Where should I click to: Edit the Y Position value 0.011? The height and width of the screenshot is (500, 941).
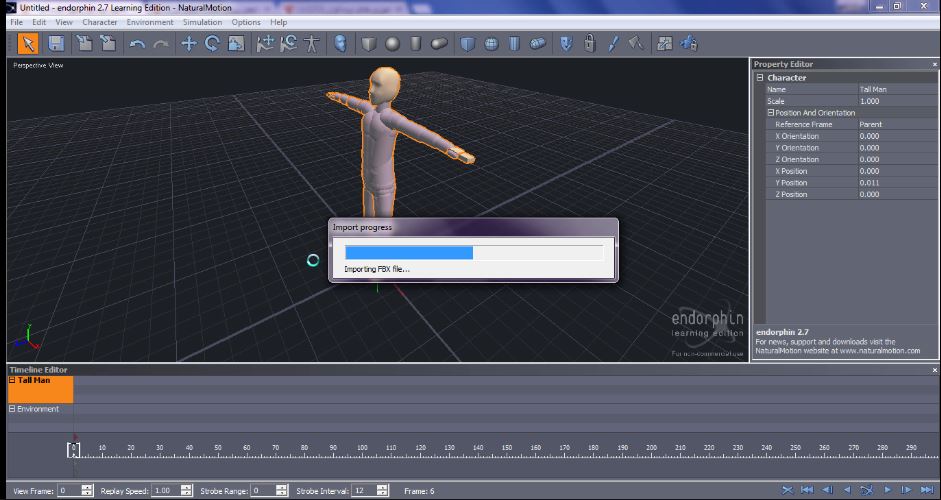coord(896,182)
